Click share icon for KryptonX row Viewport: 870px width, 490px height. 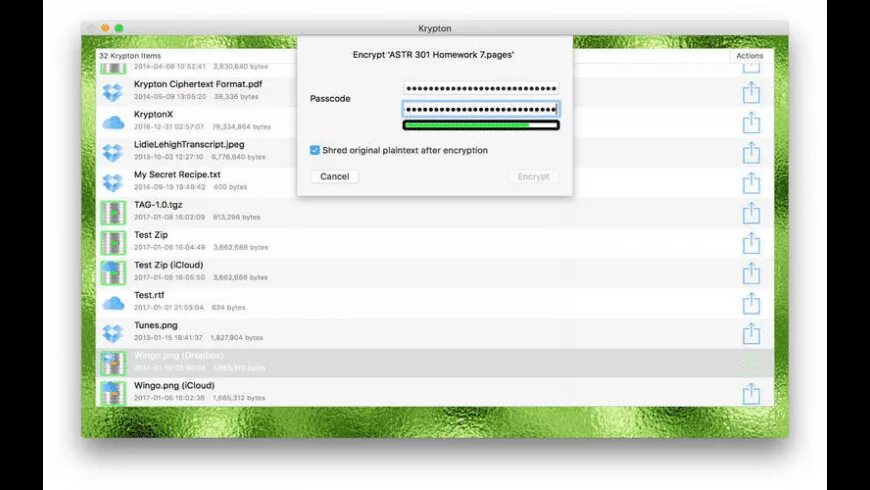click(x=751, y=122)
